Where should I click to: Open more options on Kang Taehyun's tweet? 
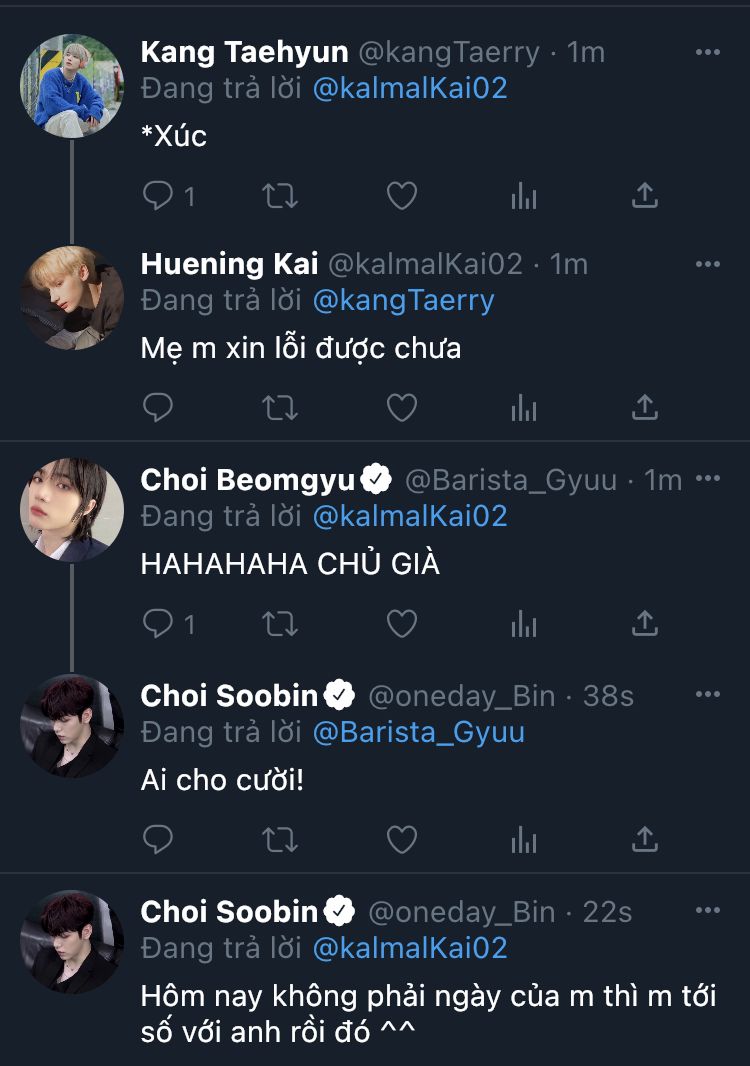click(x=708, y=52)
